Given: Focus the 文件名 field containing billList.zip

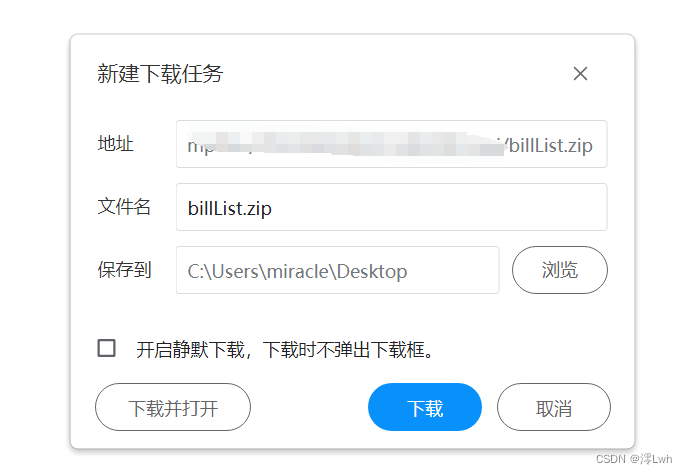Looking at the screenshot, I should tap(391, 207).
